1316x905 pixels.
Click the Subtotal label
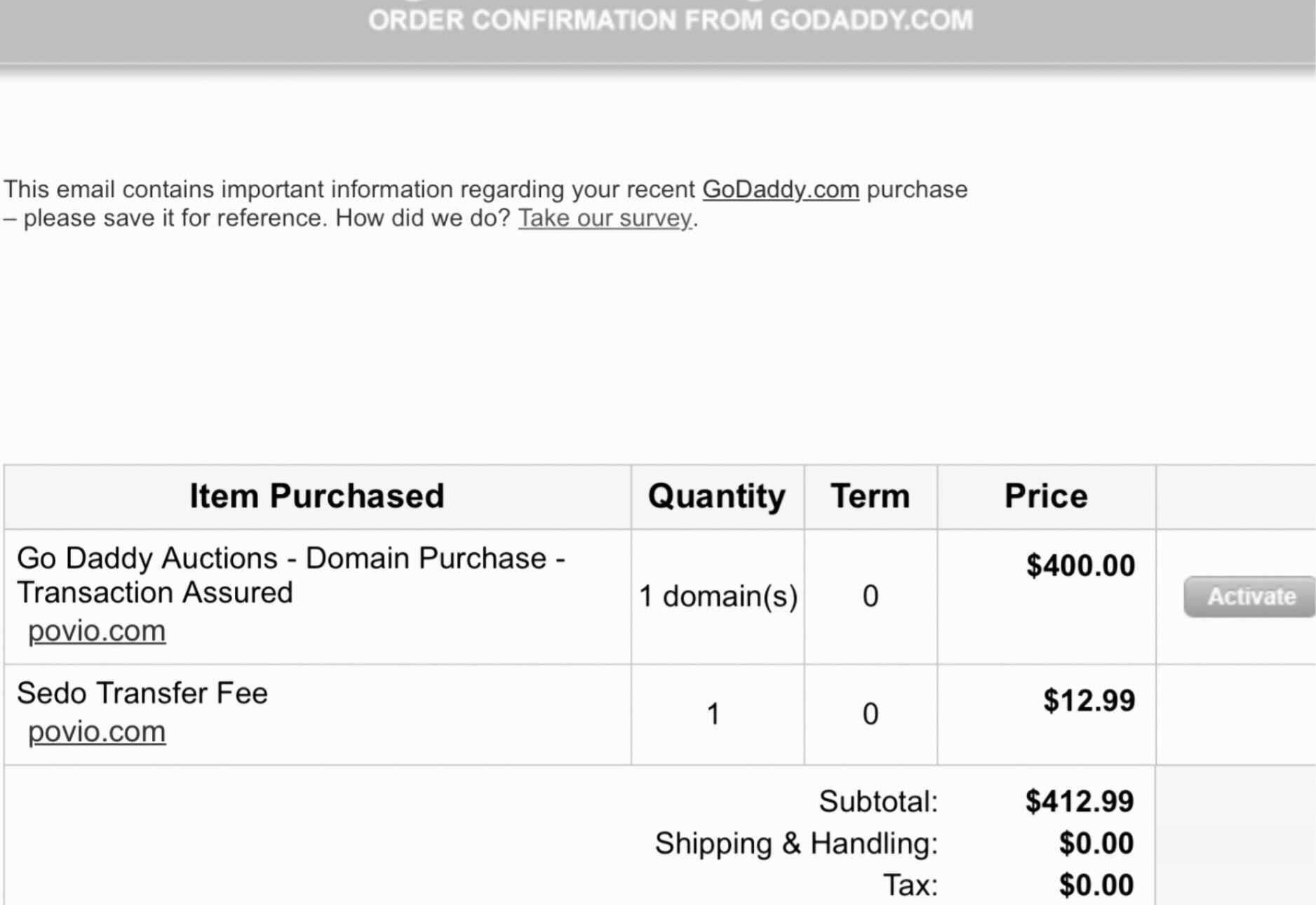[878, 802]
